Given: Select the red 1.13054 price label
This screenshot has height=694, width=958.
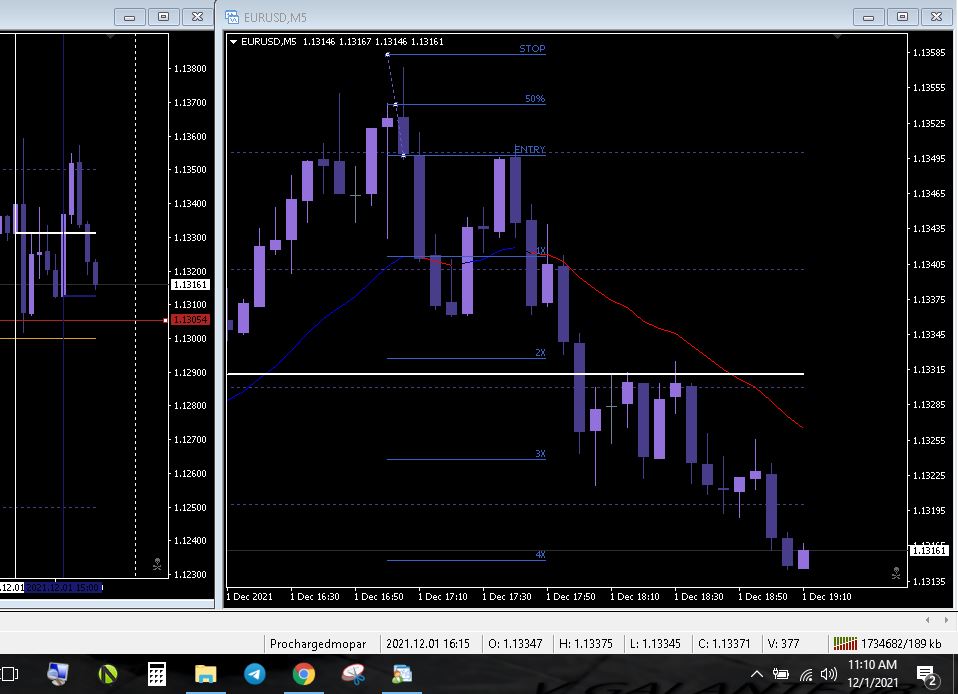Looking at the screenshot, I should tap(191, 320).
